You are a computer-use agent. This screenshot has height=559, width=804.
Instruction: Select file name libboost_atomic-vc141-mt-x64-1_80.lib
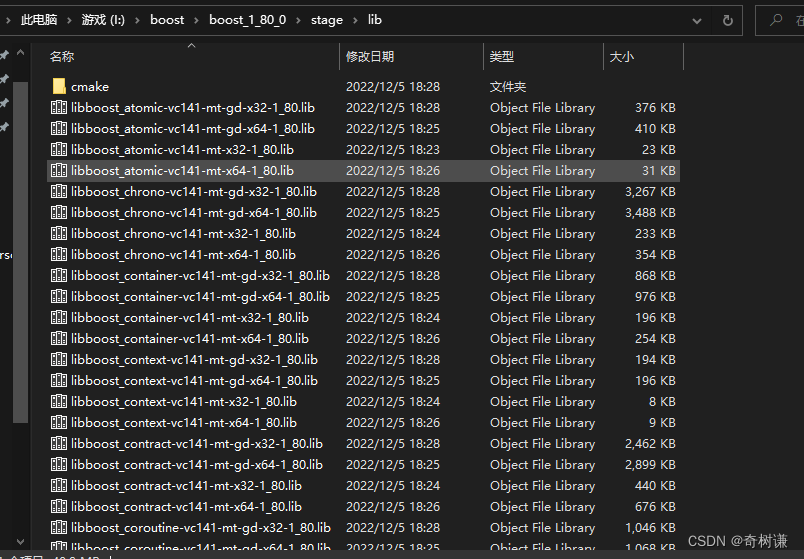pyautogui.click(x=183, y=170)
